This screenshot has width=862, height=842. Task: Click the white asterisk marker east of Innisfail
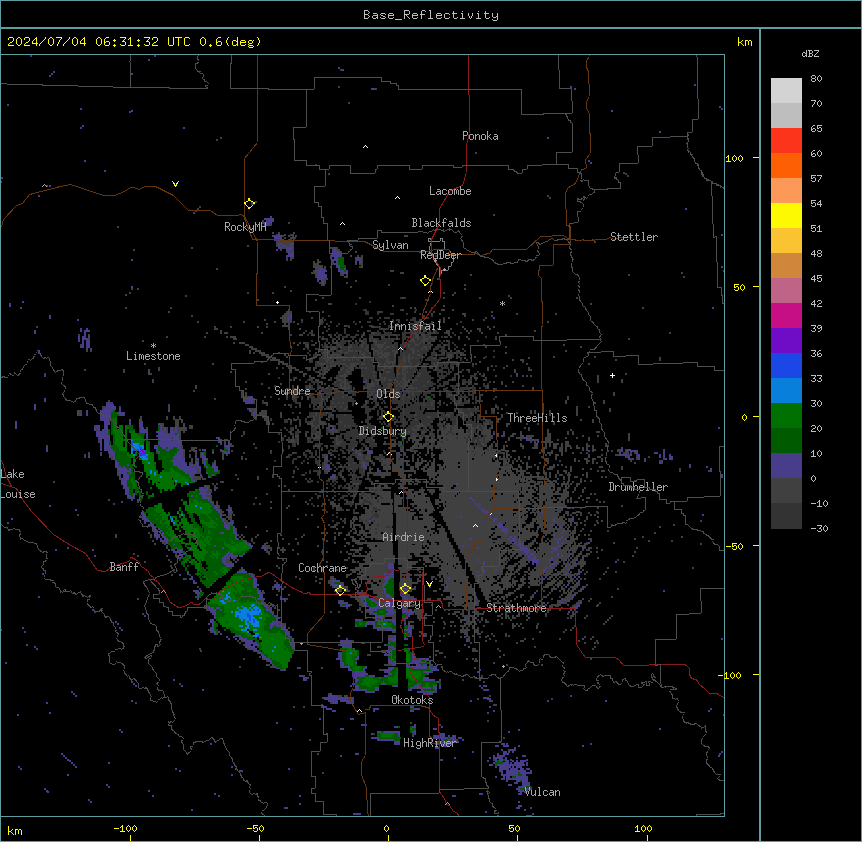coord(502,304)
